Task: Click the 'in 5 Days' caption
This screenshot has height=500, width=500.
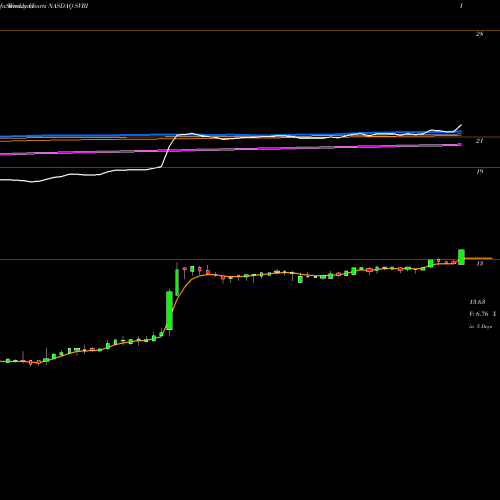Action: tap(480, 326)
